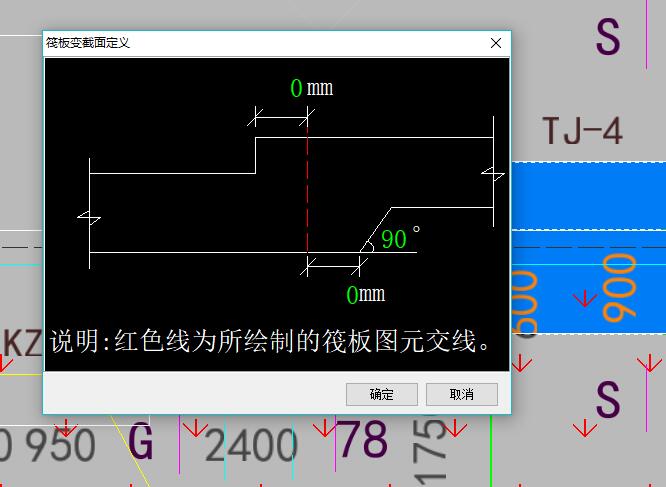Click the 950 dimension text in drawing
This screenshot has height=487, width=666.
[60, 445]
